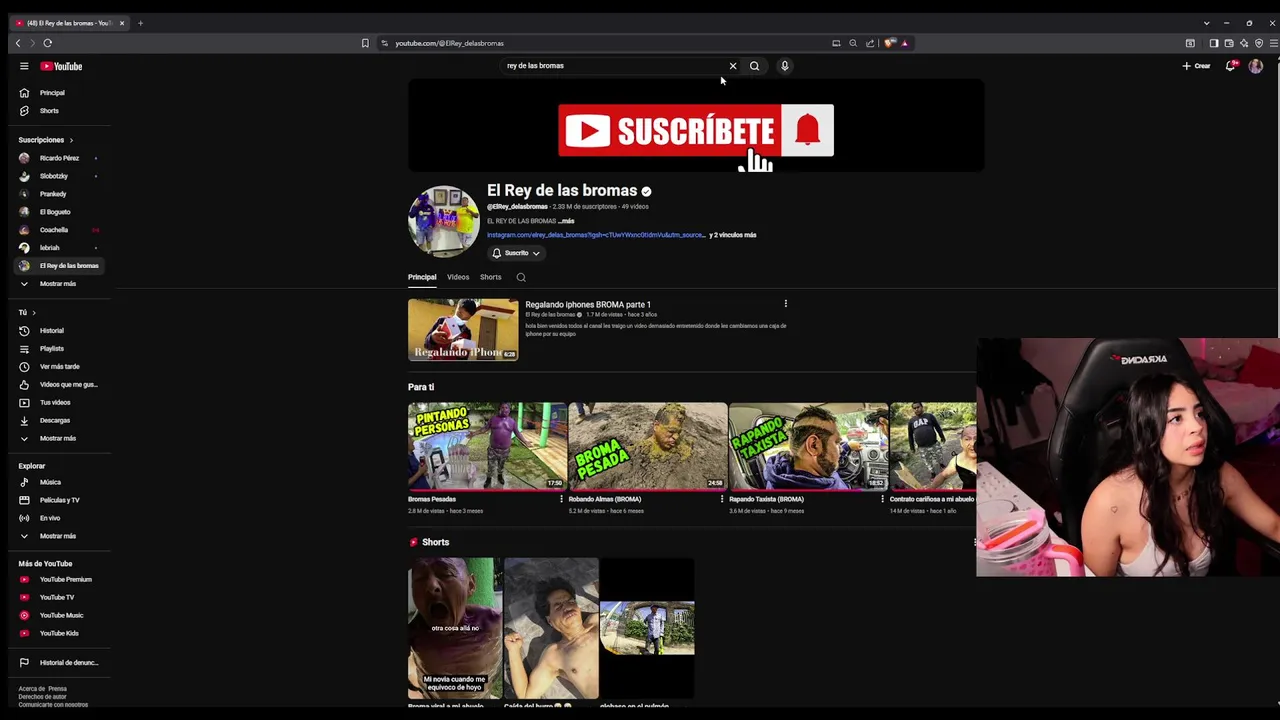Open a new browser tab

click(x=140, y=23)
